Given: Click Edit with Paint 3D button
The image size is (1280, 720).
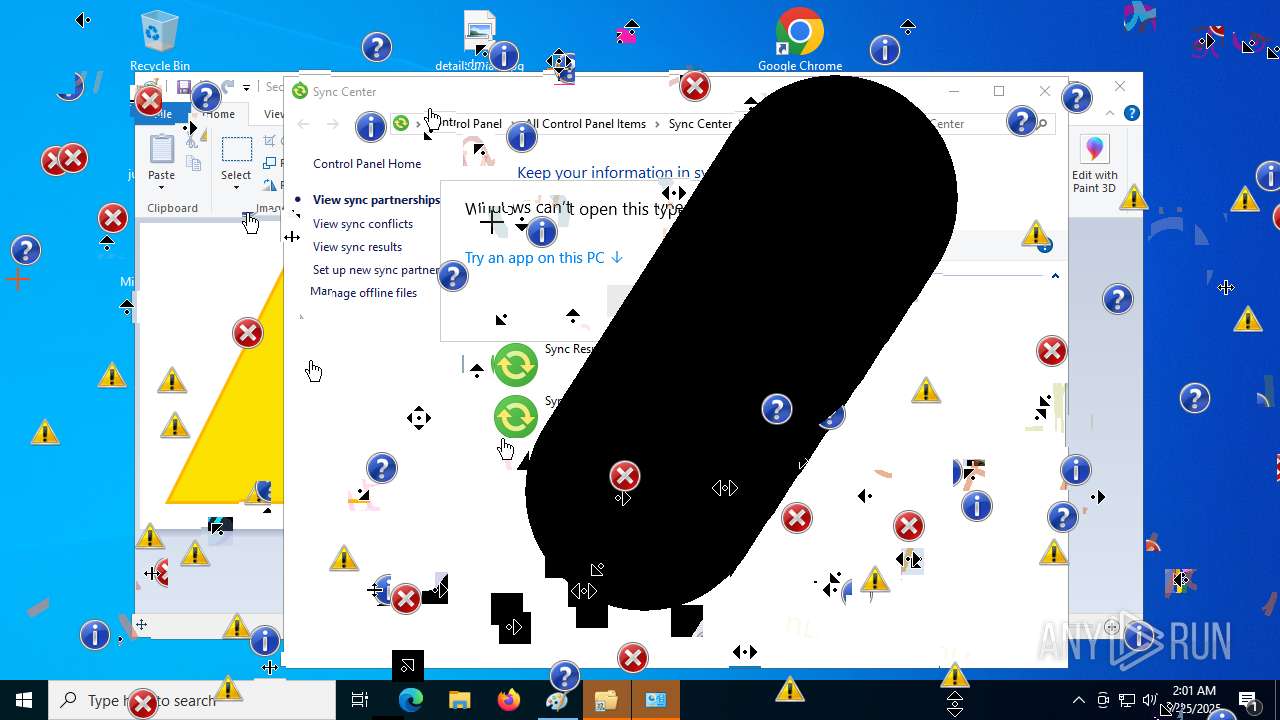Looking at the screenshot, I should point(1095,165).
